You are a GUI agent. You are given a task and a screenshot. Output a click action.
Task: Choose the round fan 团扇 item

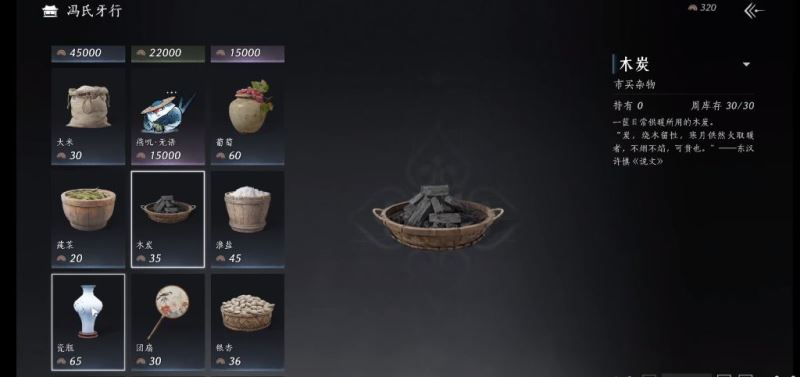coord(168,322)
